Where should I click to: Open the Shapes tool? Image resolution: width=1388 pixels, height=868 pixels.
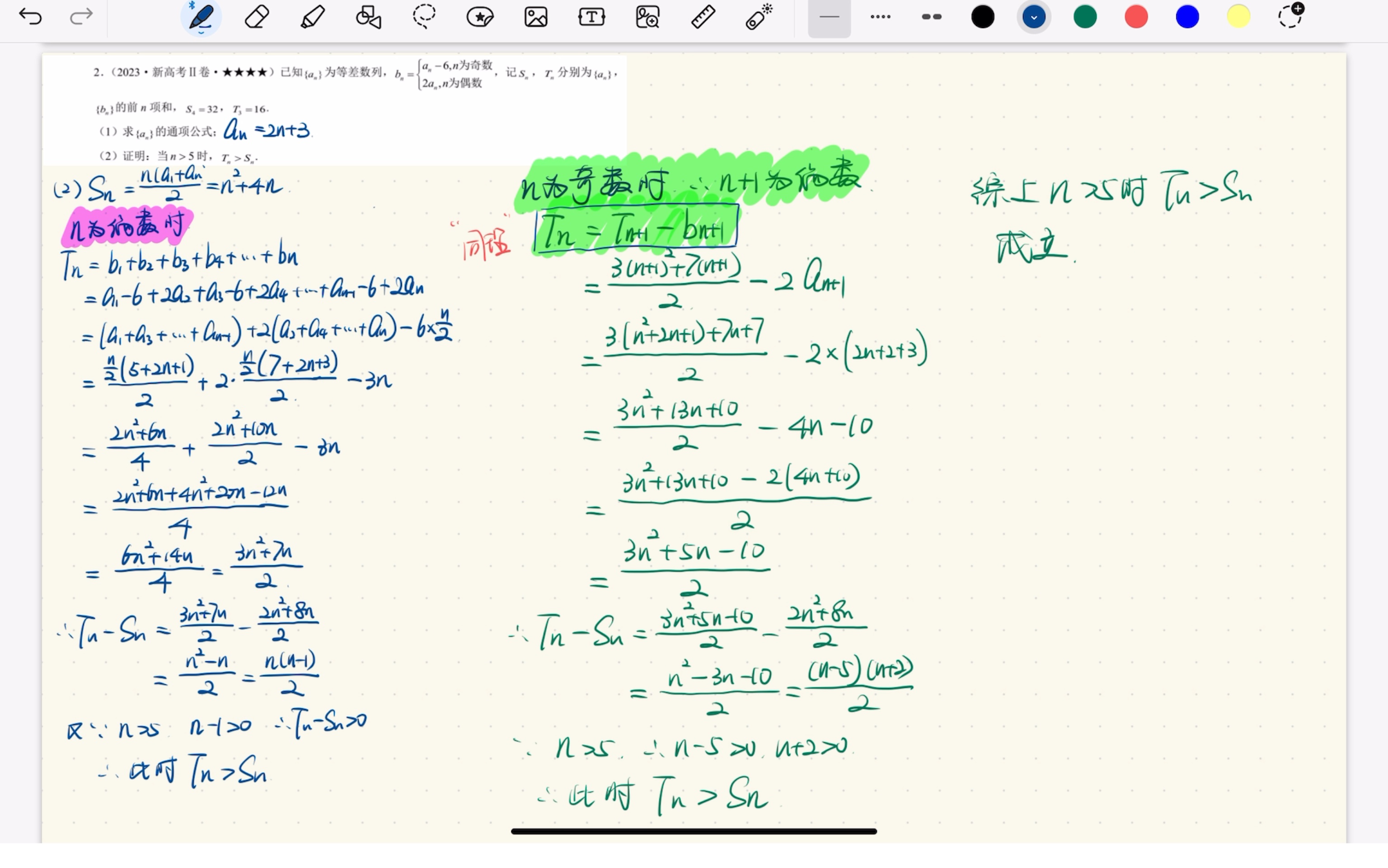(368, 17)
